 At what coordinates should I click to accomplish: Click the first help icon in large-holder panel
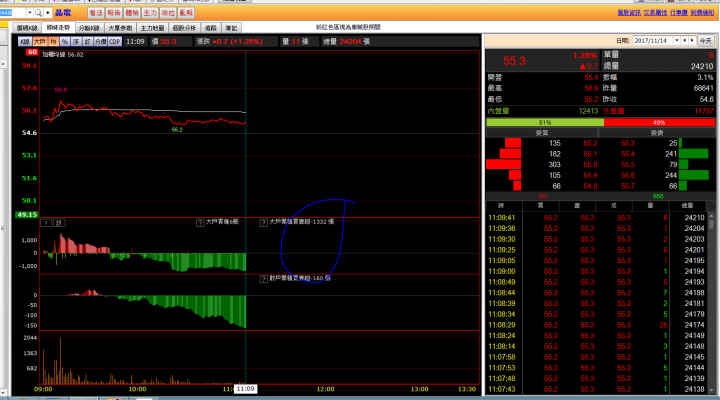coord(46,223)
